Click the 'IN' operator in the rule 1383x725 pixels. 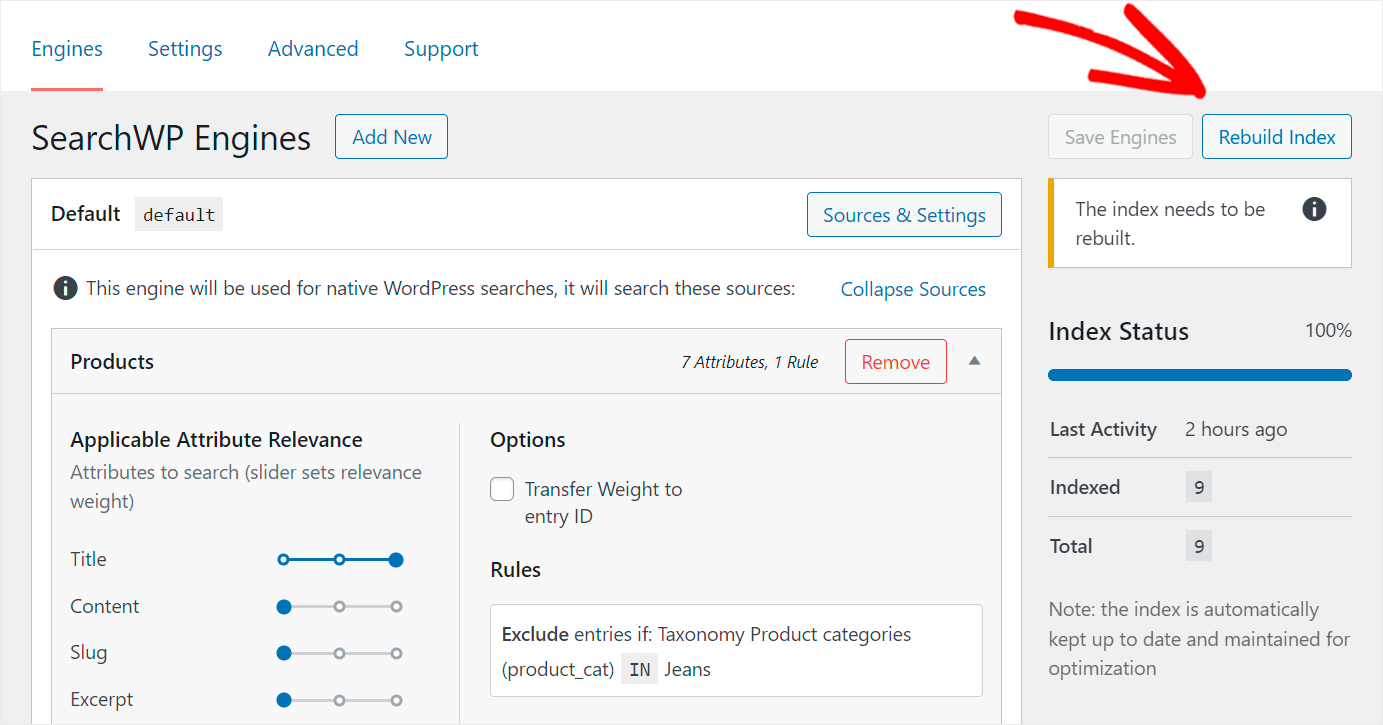[x=639, y=669]
